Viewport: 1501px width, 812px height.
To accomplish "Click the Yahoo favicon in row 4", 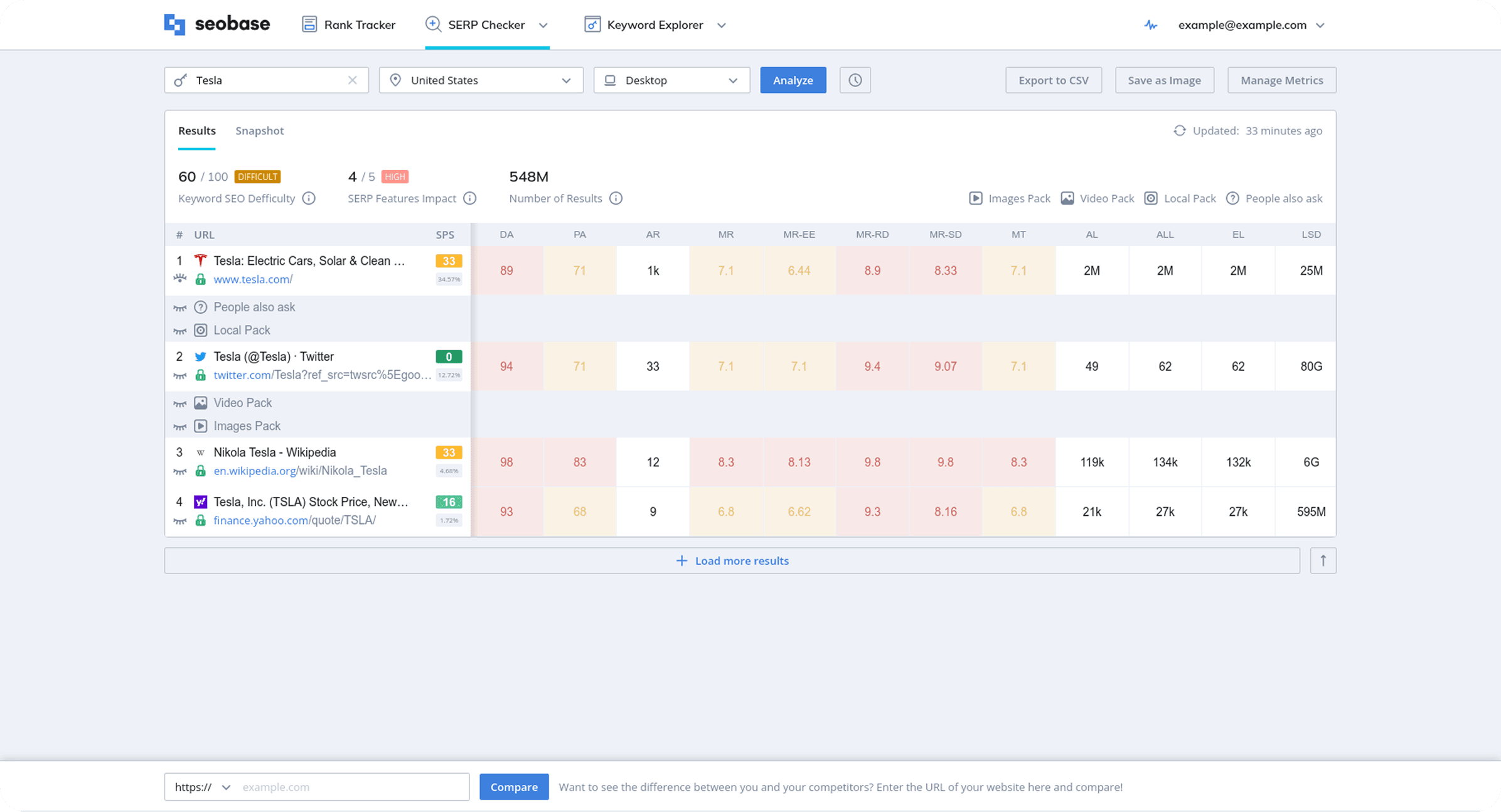I will tap(200, 502).
